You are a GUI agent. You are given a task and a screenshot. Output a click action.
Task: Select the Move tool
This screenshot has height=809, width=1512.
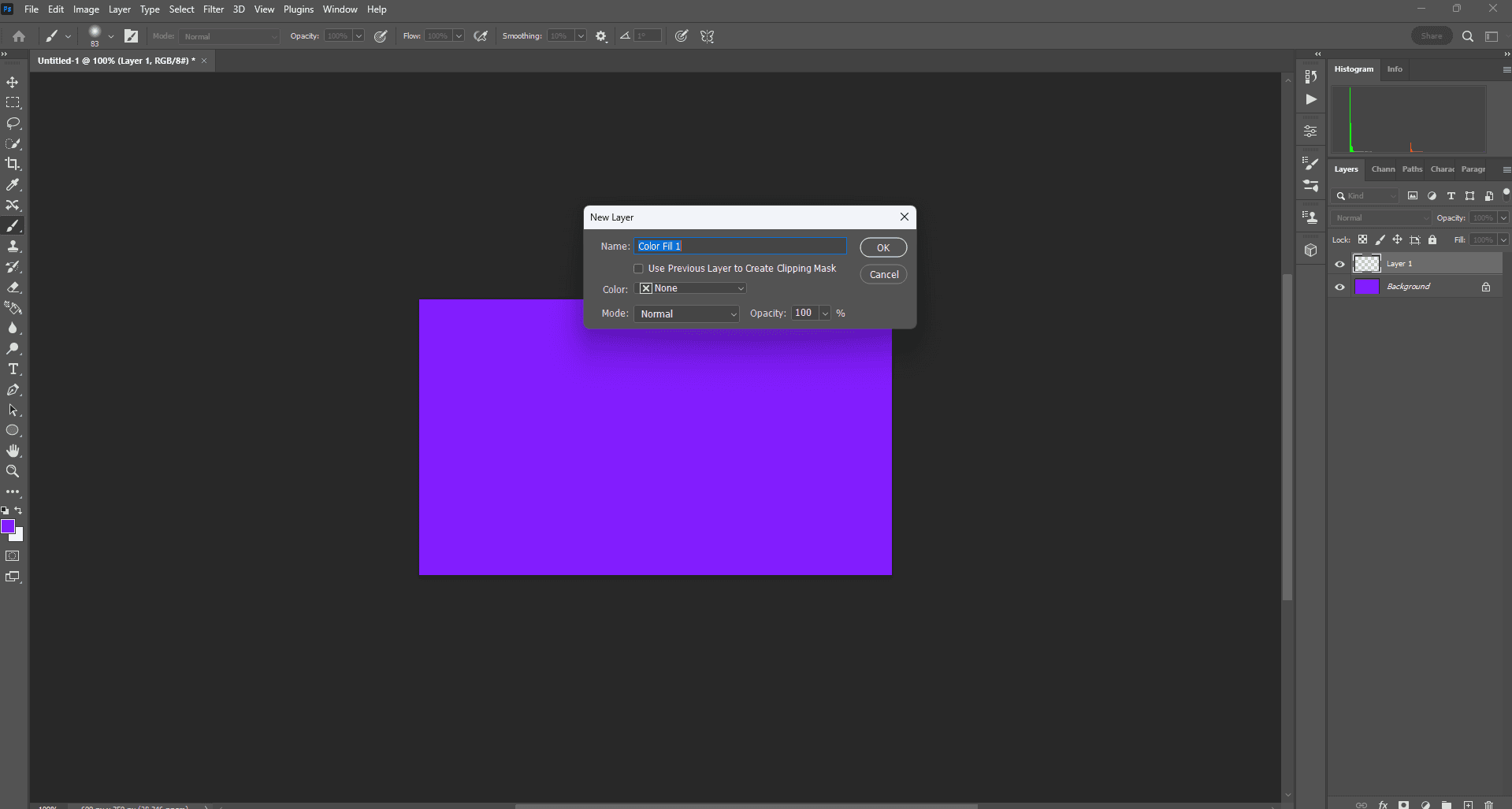pyautogui.click(x=13, y=83)
